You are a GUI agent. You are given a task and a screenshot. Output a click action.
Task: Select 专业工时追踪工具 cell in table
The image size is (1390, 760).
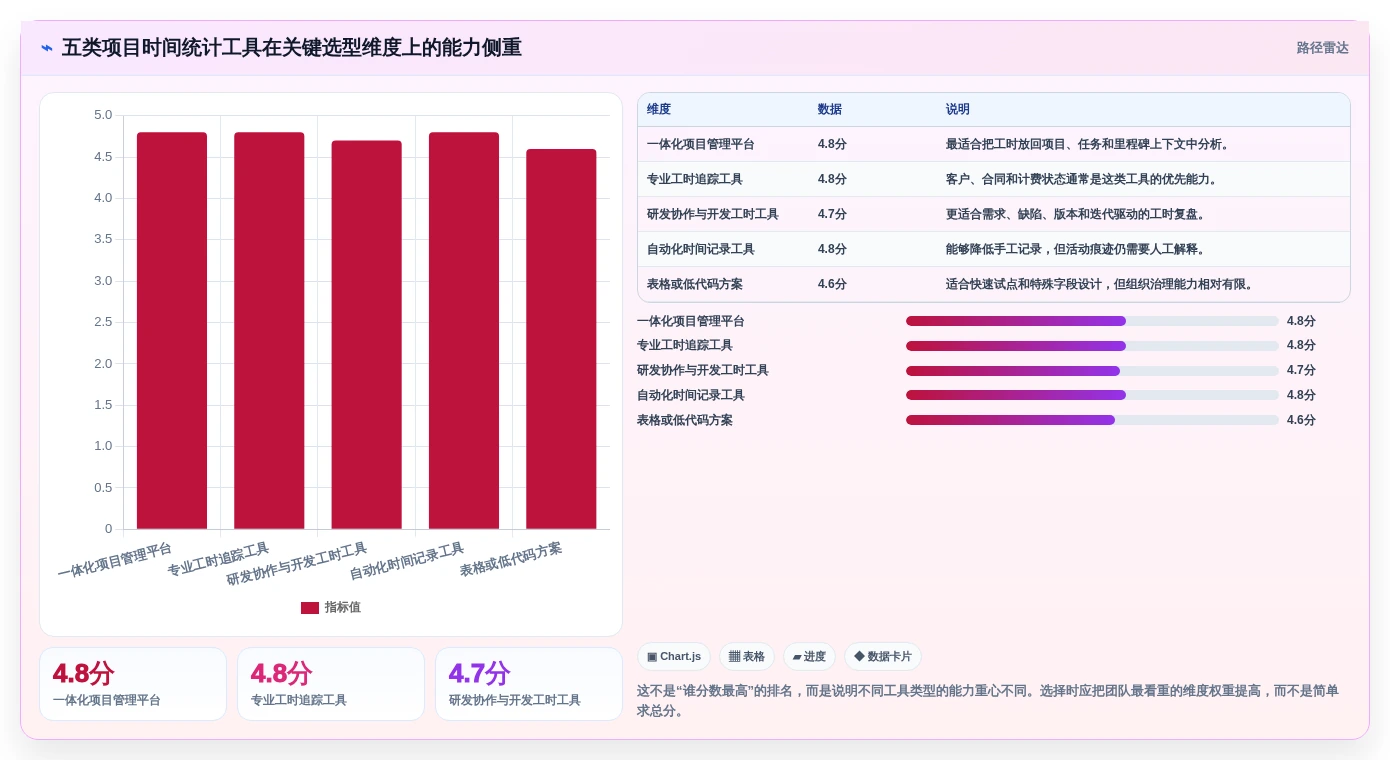pyautogui.click(x=695, y=179)
